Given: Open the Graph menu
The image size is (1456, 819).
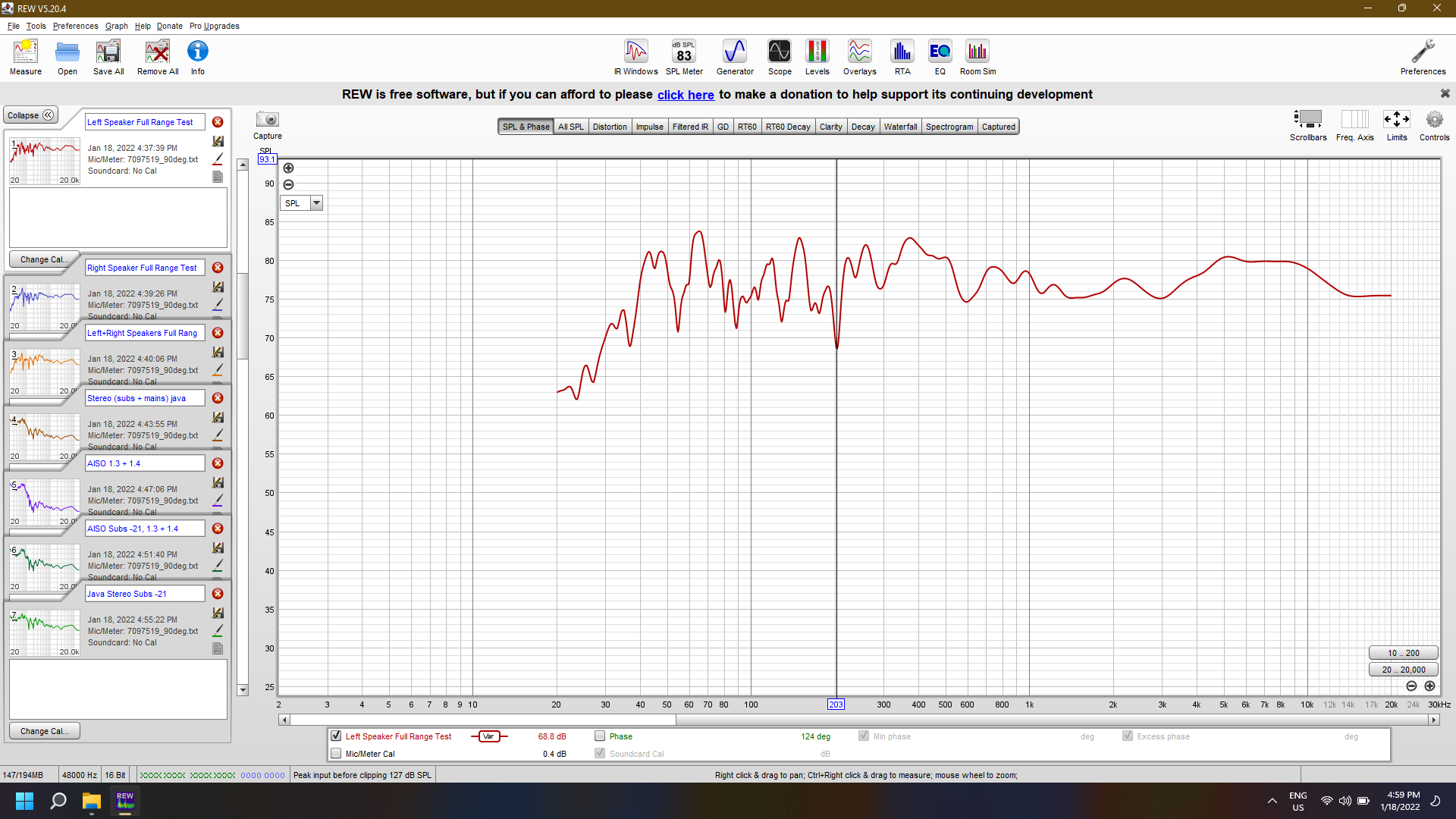Looking at the screenshot, I should [x=116, y=26].
